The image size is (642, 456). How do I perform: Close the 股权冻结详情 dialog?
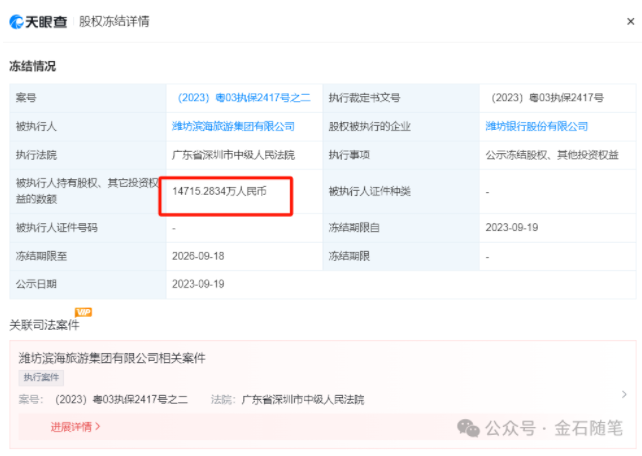pyautogui.click(x=631, y=21)
